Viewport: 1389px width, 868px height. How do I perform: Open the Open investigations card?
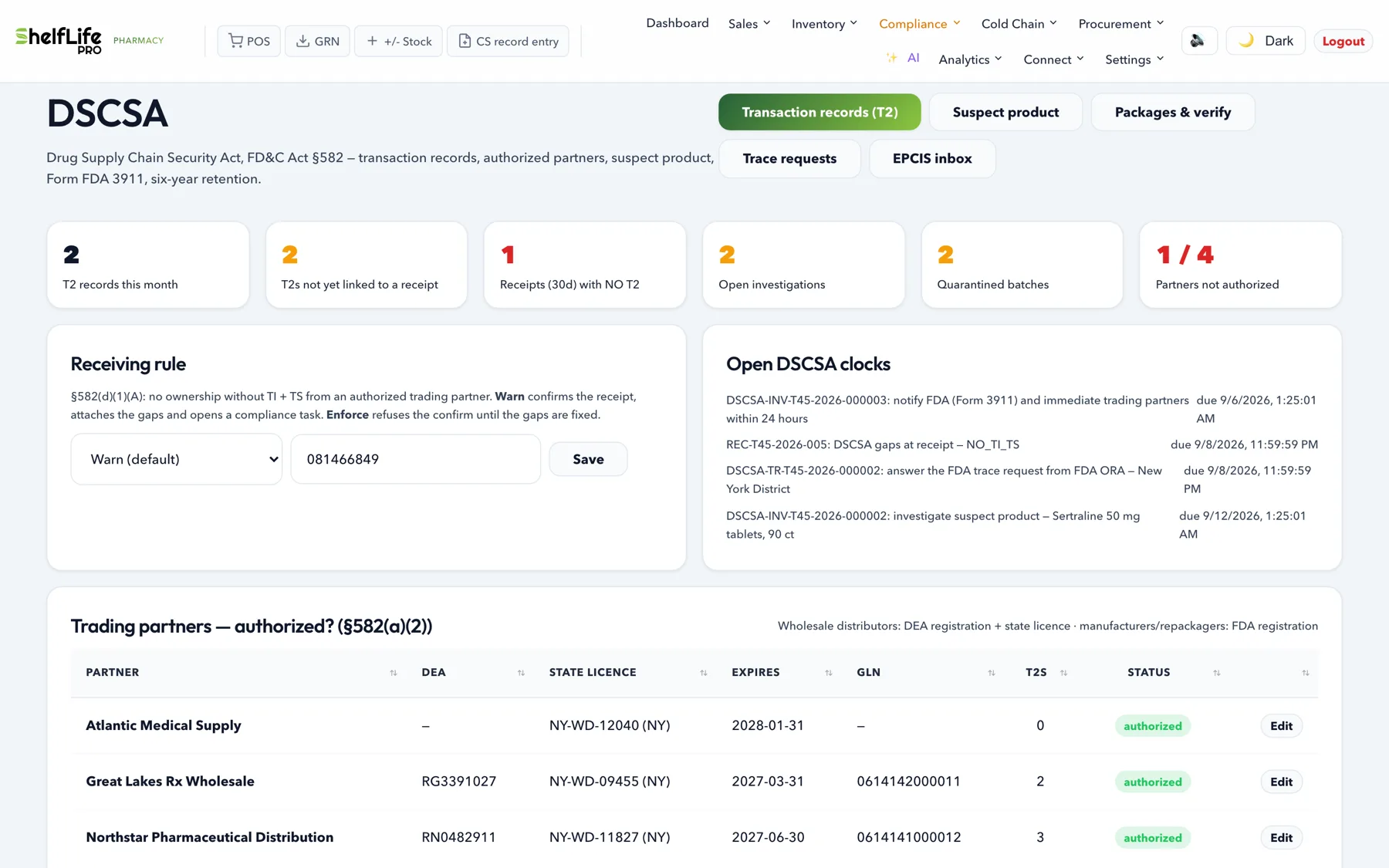(x=803, y=265)
